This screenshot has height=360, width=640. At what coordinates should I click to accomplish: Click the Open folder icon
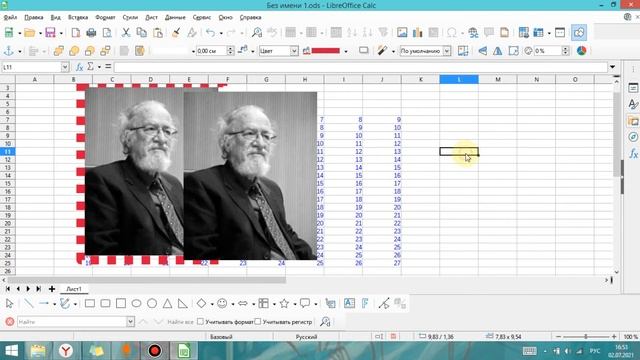pos(29,33)
